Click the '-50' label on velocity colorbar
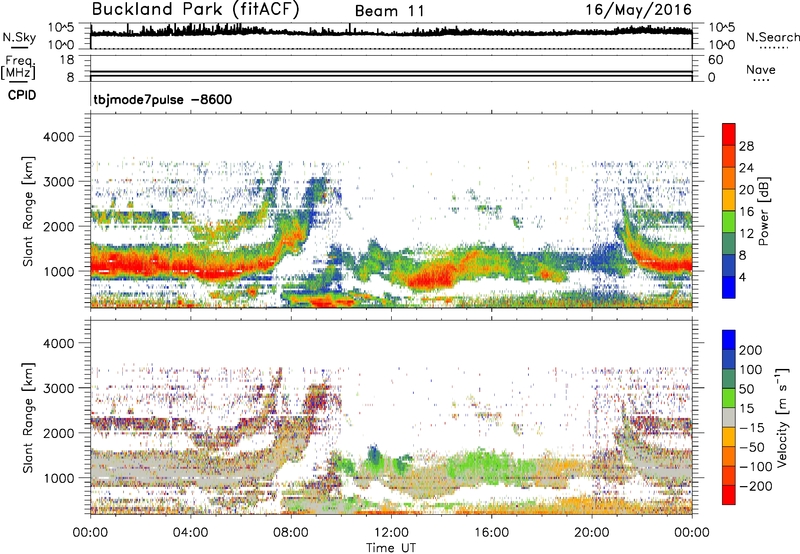 coord(752,448)
